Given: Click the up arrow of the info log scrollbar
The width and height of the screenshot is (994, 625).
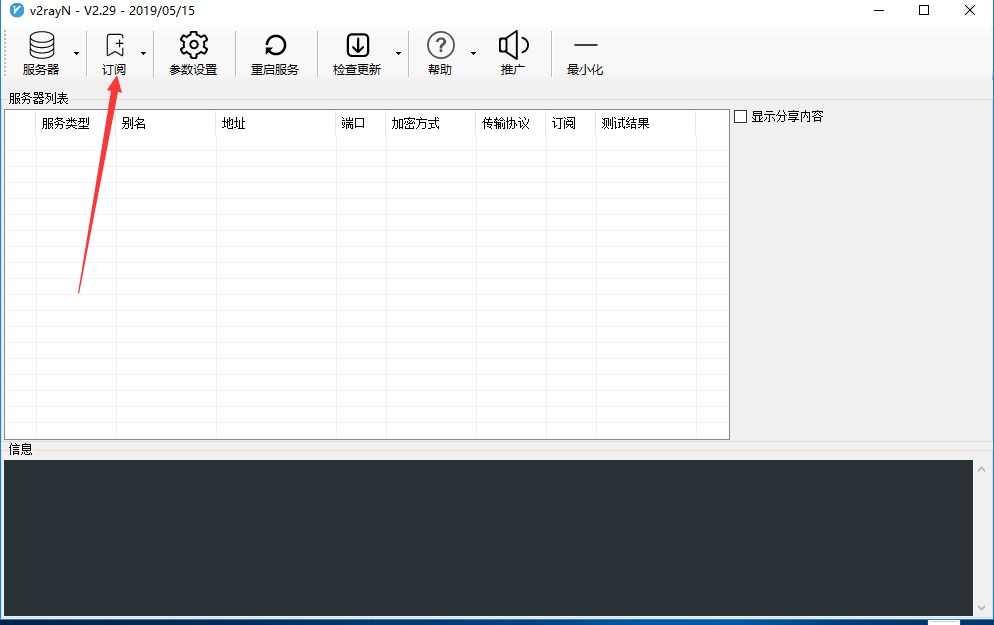Looking at the screenshot, I should pyautogui.click(x=981, y=469).
